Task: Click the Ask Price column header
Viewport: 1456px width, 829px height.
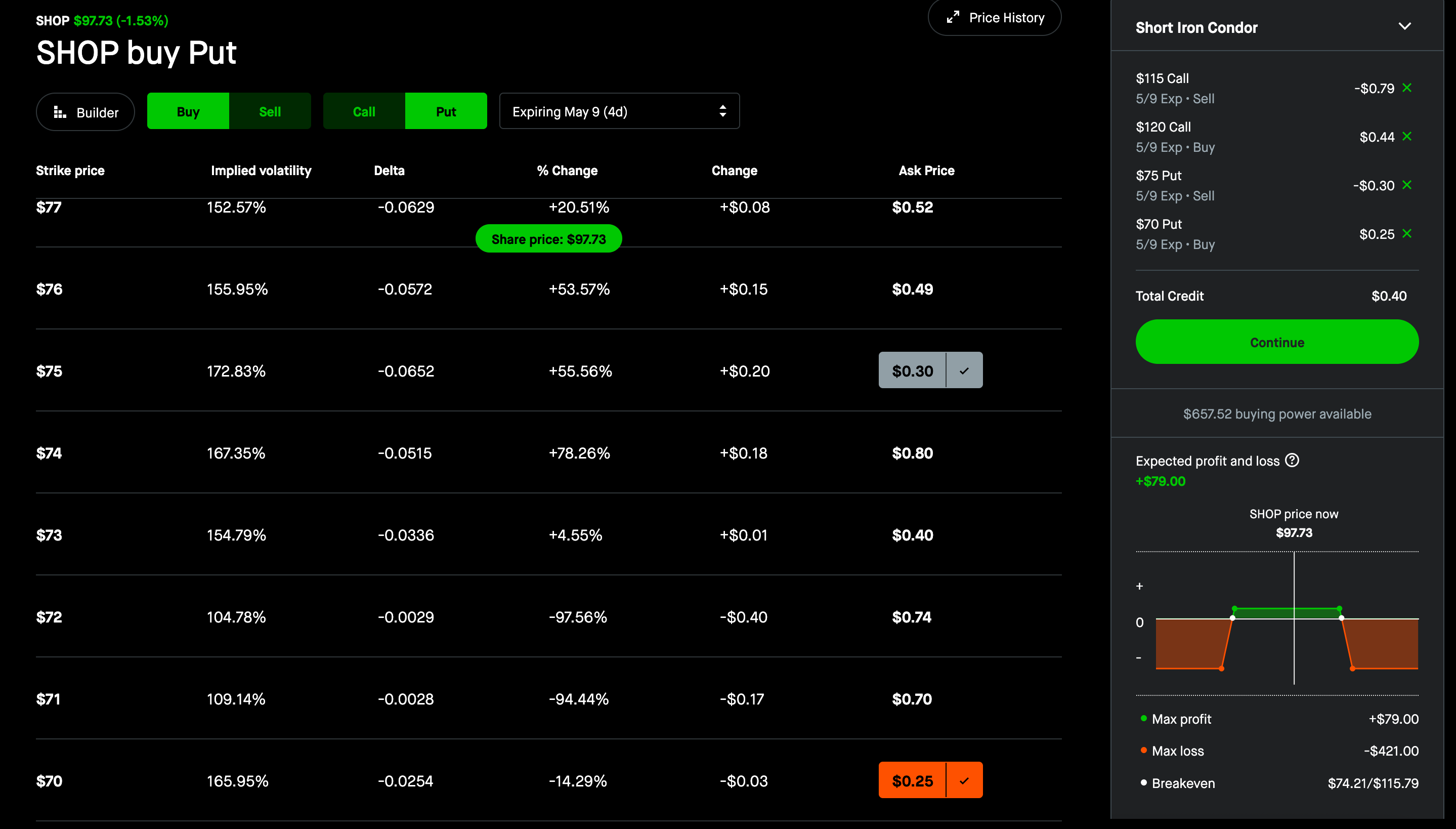Action: pyautogui.click(x=926, y=171)
